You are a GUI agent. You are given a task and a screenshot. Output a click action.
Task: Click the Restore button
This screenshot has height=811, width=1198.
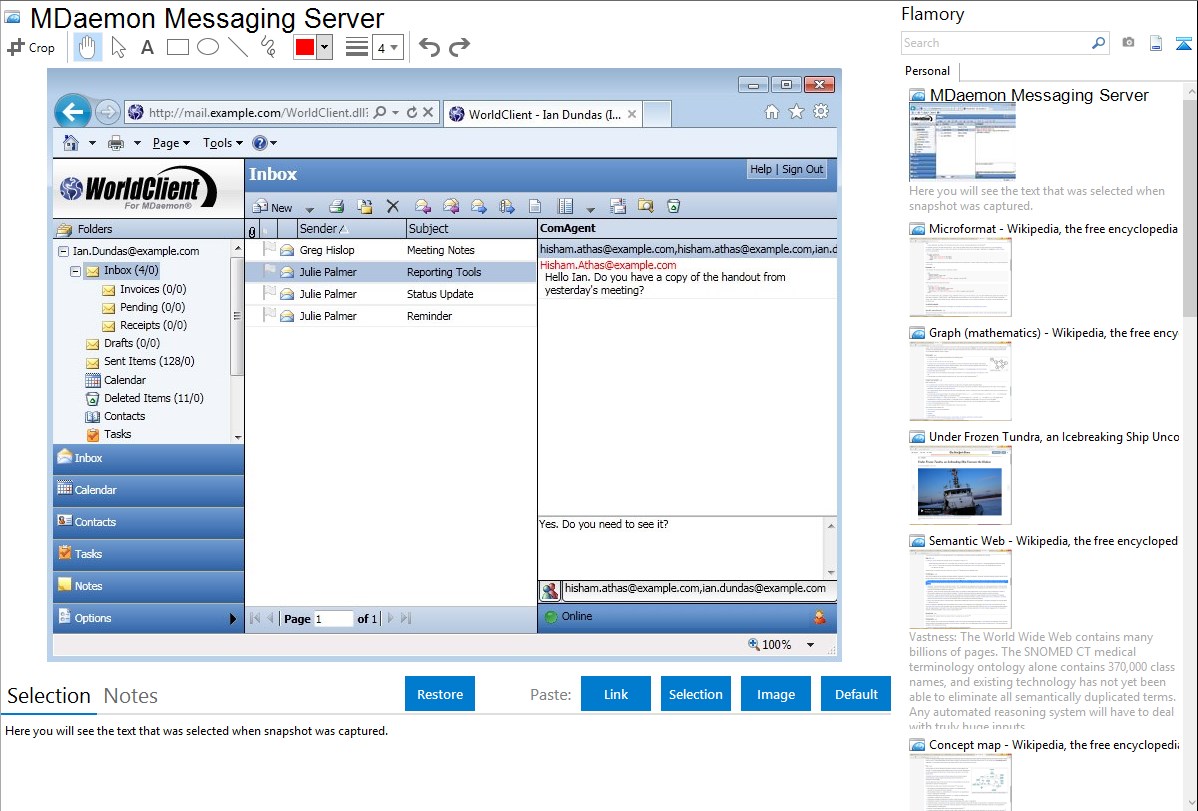(x=440, y=694)
